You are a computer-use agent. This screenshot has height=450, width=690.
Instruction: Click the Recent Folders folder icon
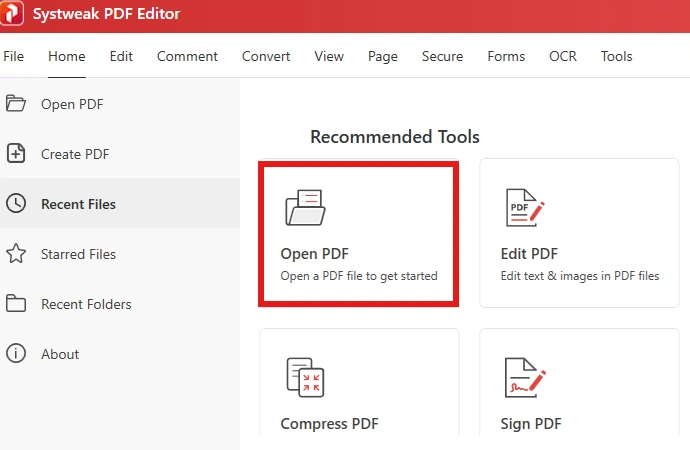(16, 304)
